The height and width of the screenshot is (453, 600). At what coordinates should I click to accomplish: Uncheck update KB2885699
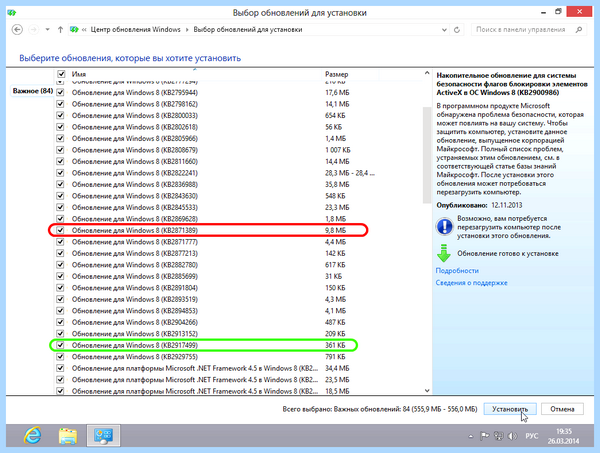tap(60, 276)
